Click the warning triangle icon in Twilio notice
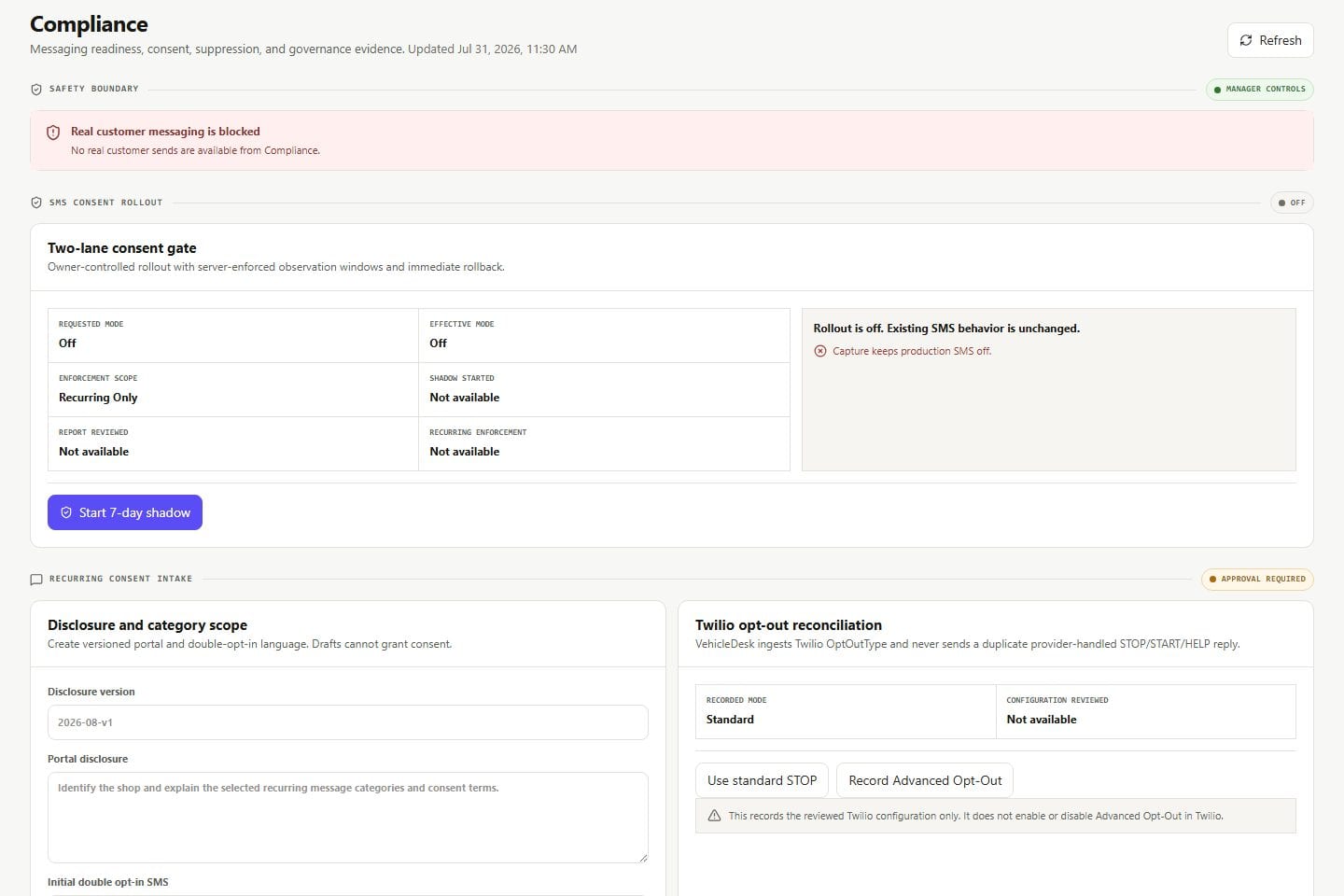Image resolution: width=1344 pixels, height=896 pixels. click(714, 816)
